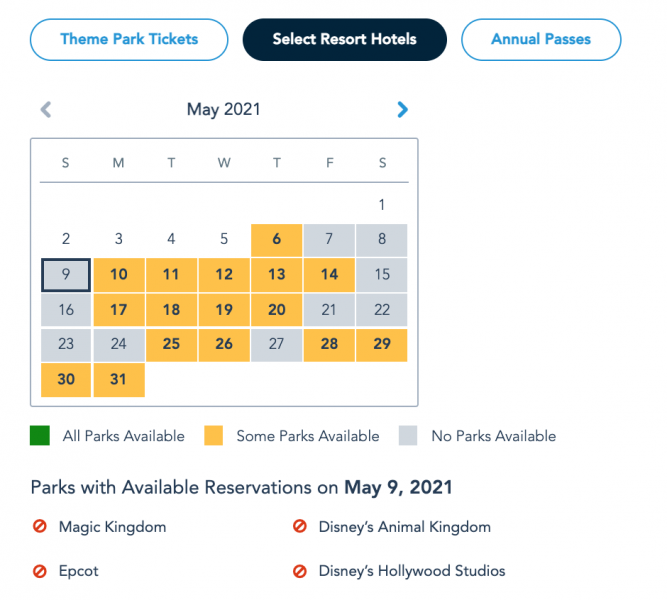
Task: Click unavailable icon beside Disney's Animal Kingdom
Action: [299, 526]
